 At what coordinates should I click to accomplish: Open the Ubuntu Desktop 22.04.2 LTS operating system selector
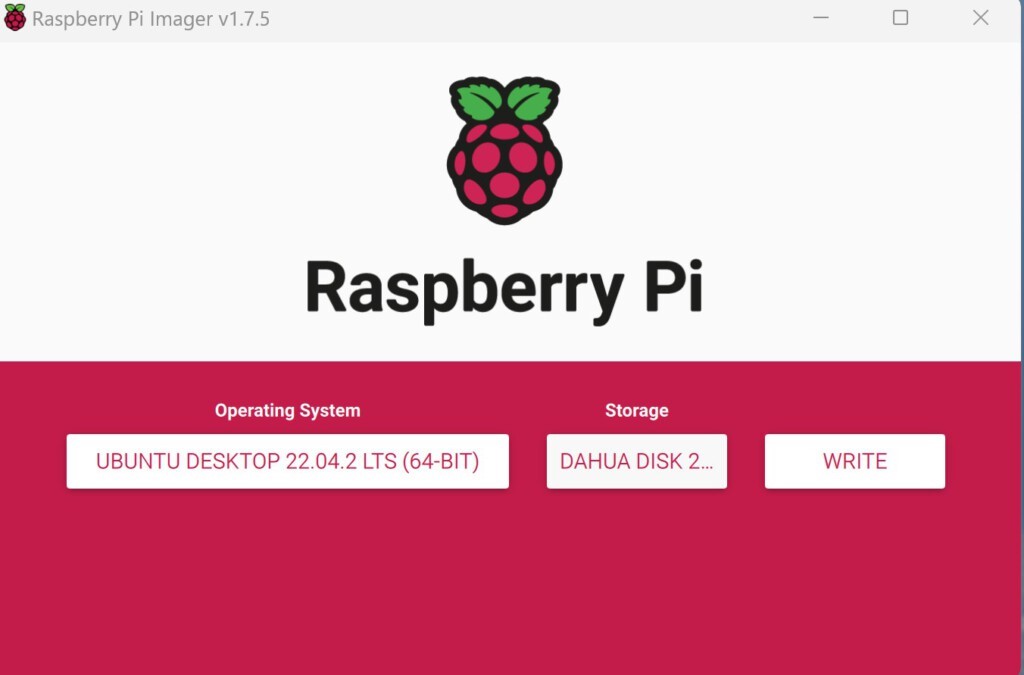click(x=287, y=461)
